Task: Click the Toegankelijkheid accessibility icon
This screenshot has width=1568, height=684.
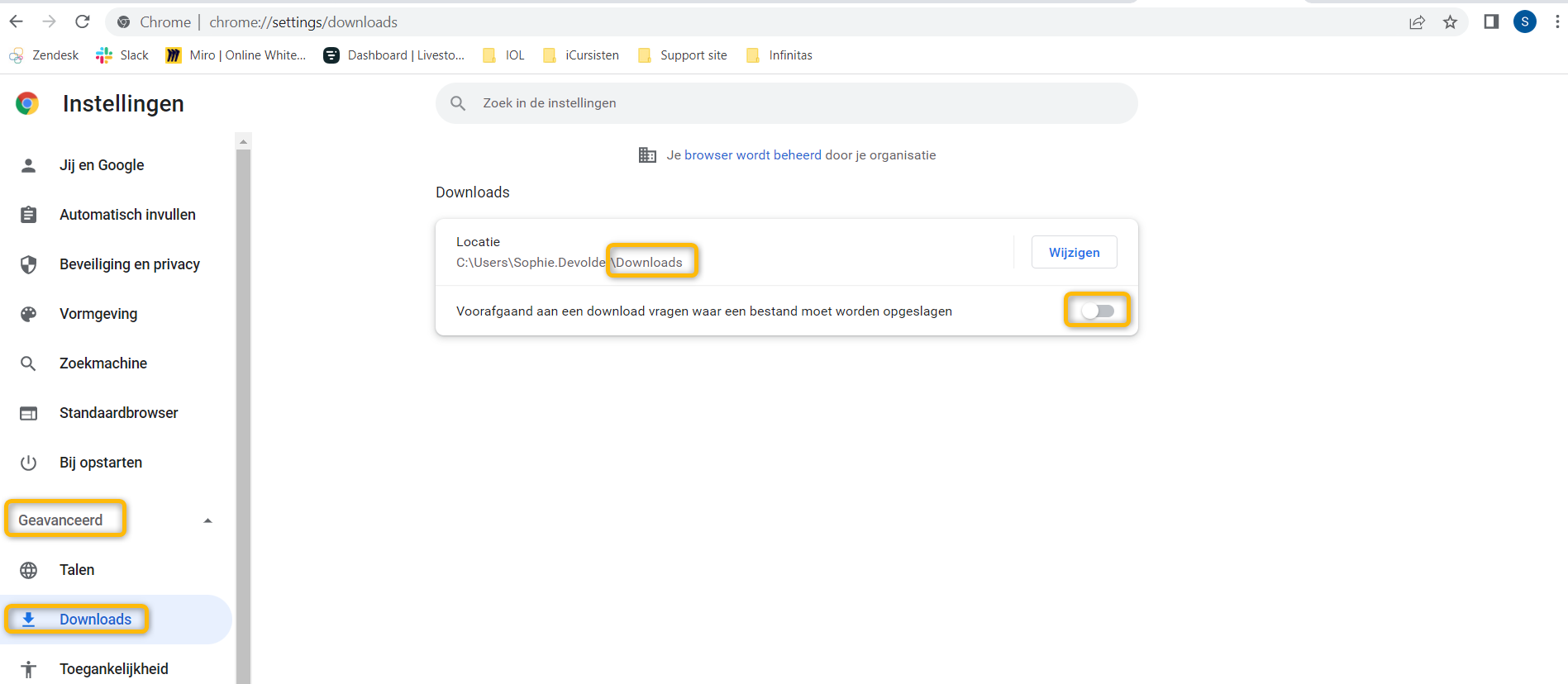Action: (28, 669)
